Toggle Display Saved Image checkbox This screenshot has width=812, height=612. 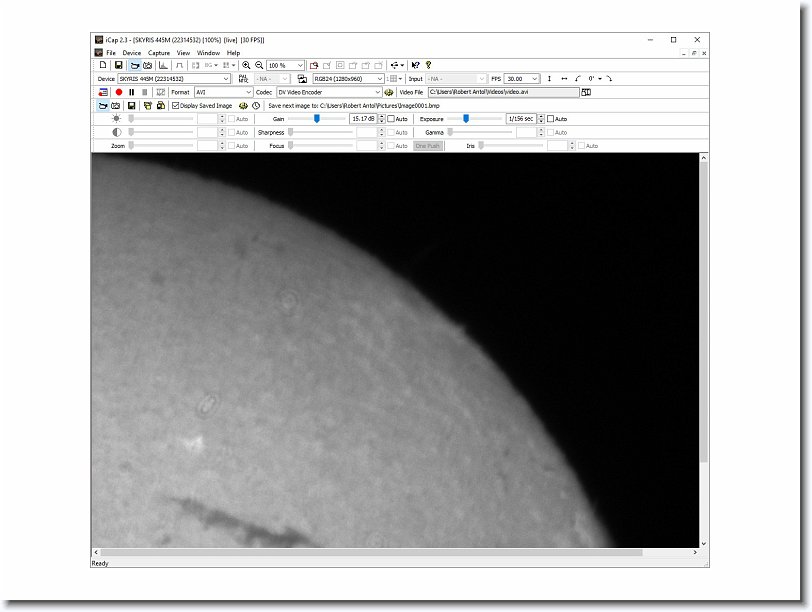click(176, 106)
